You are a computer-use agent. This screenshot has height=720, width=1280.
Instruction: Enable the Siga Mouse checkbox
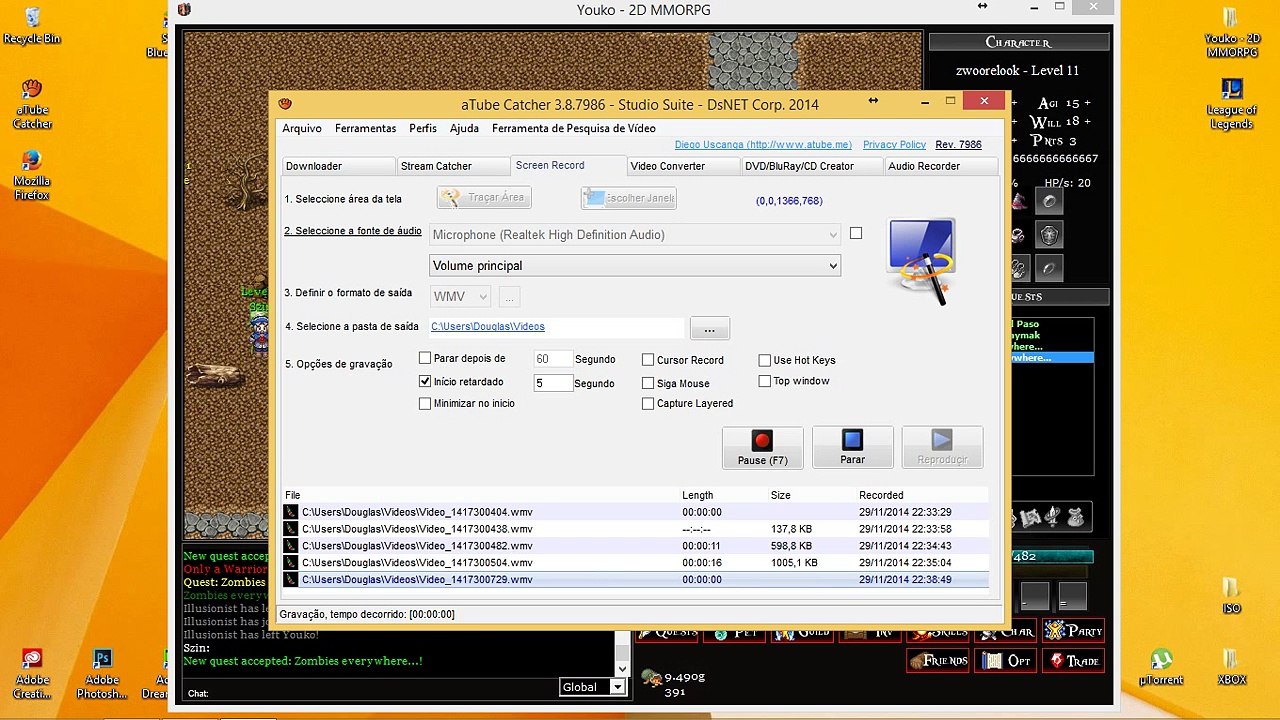(648, 383)
